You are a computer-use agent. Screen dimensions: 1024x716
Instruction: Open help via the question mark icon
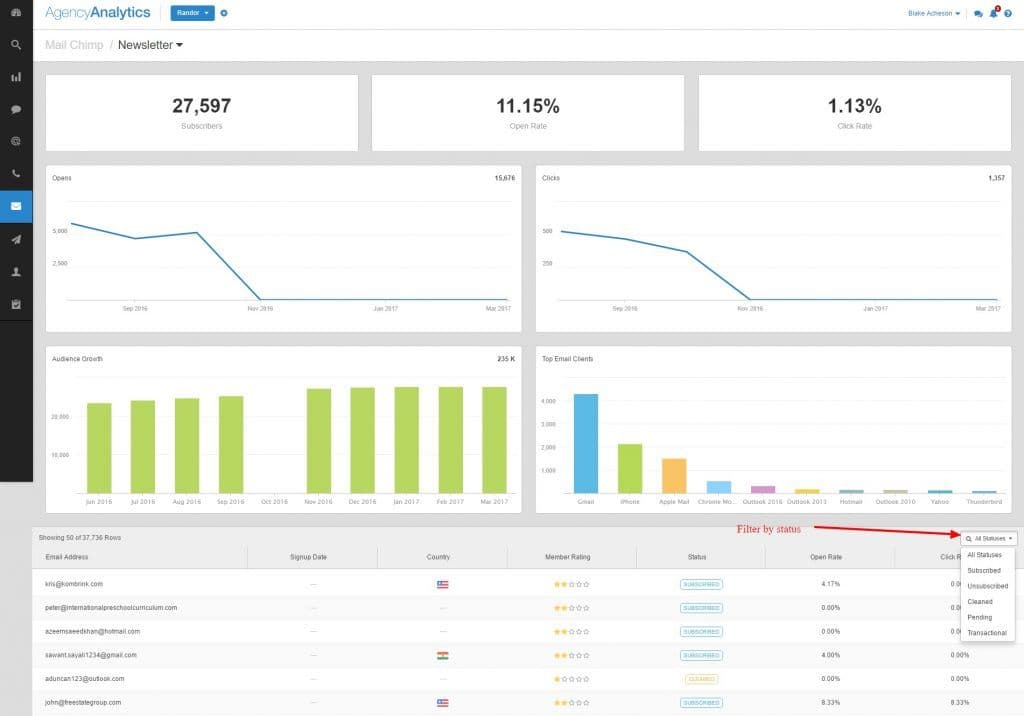point(1008,14)
